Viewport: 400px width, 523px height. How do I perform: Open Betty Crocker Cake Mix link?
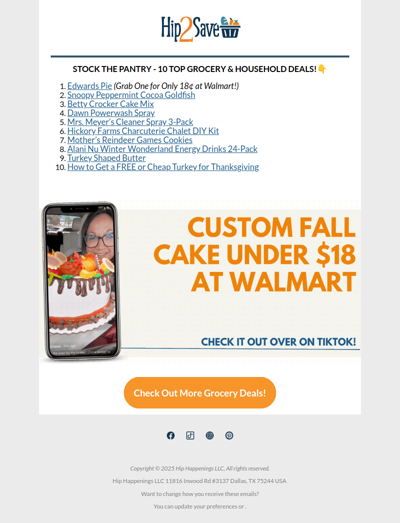(x=110, y=104)
